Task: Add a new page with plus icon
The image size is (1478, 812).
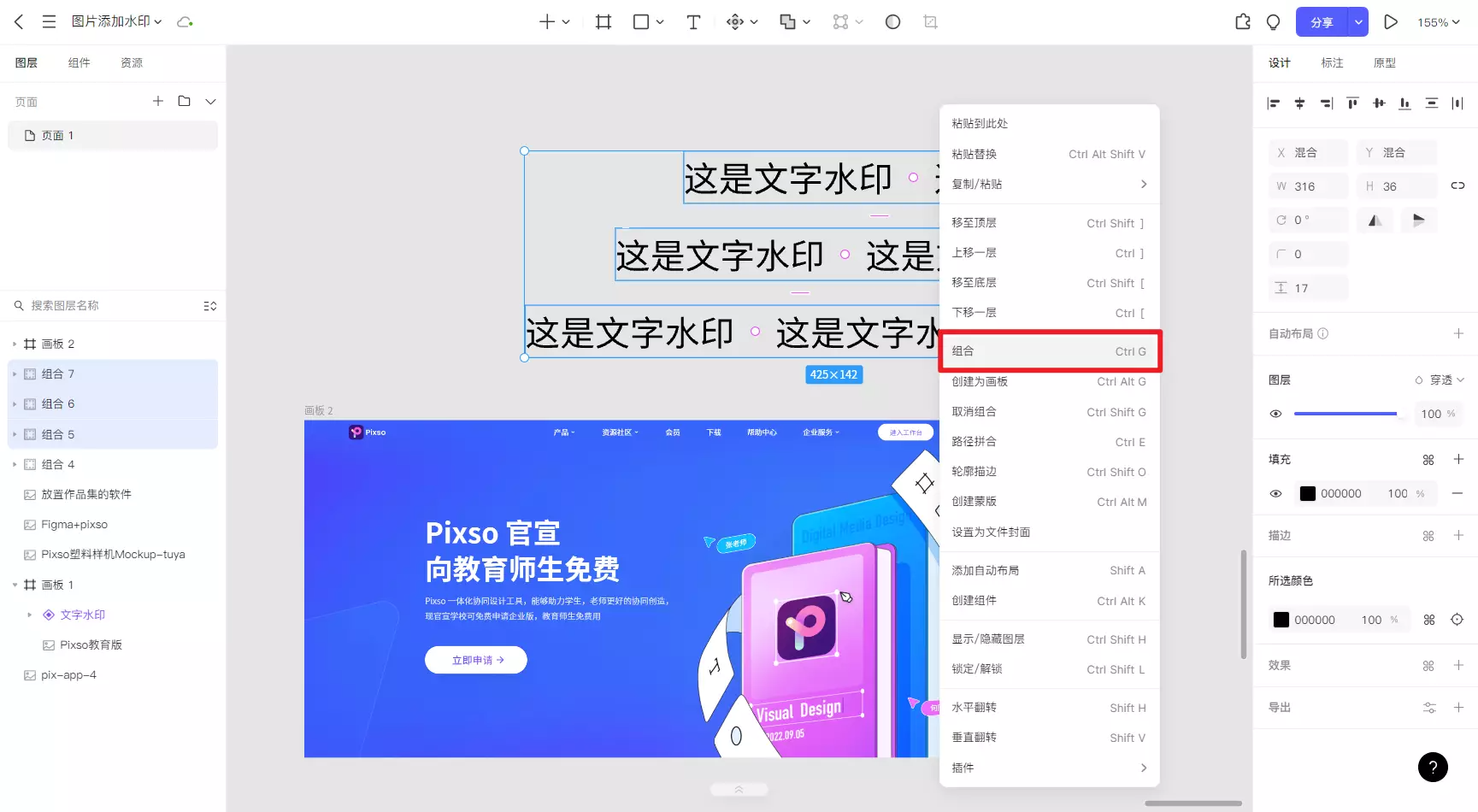Action: click(x=158, y=101)
